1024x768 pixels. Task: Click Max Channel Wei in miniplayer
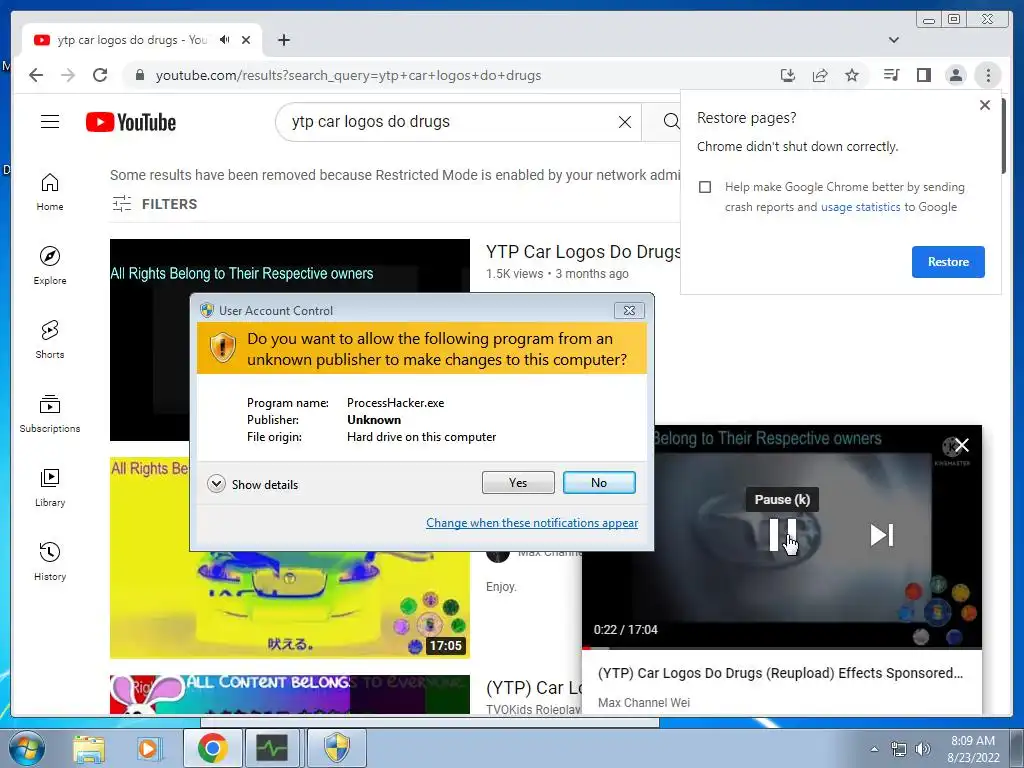pyautogui.click(x=643, y=703)
